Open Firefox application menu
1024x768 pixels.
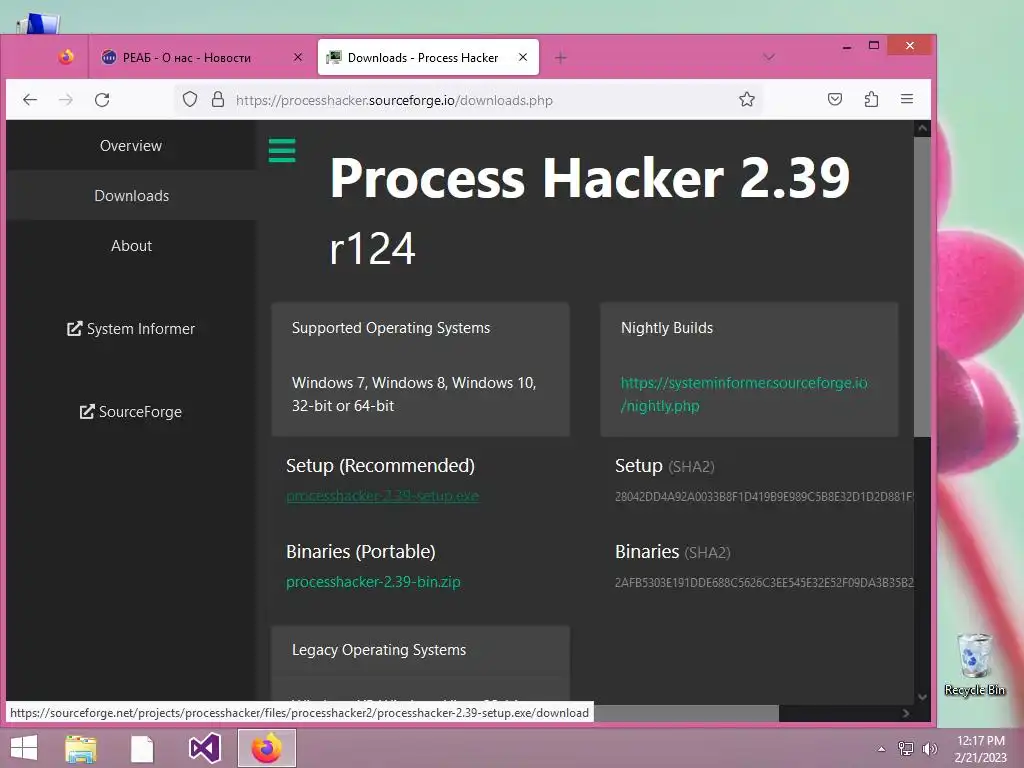[x=907, y=99]
